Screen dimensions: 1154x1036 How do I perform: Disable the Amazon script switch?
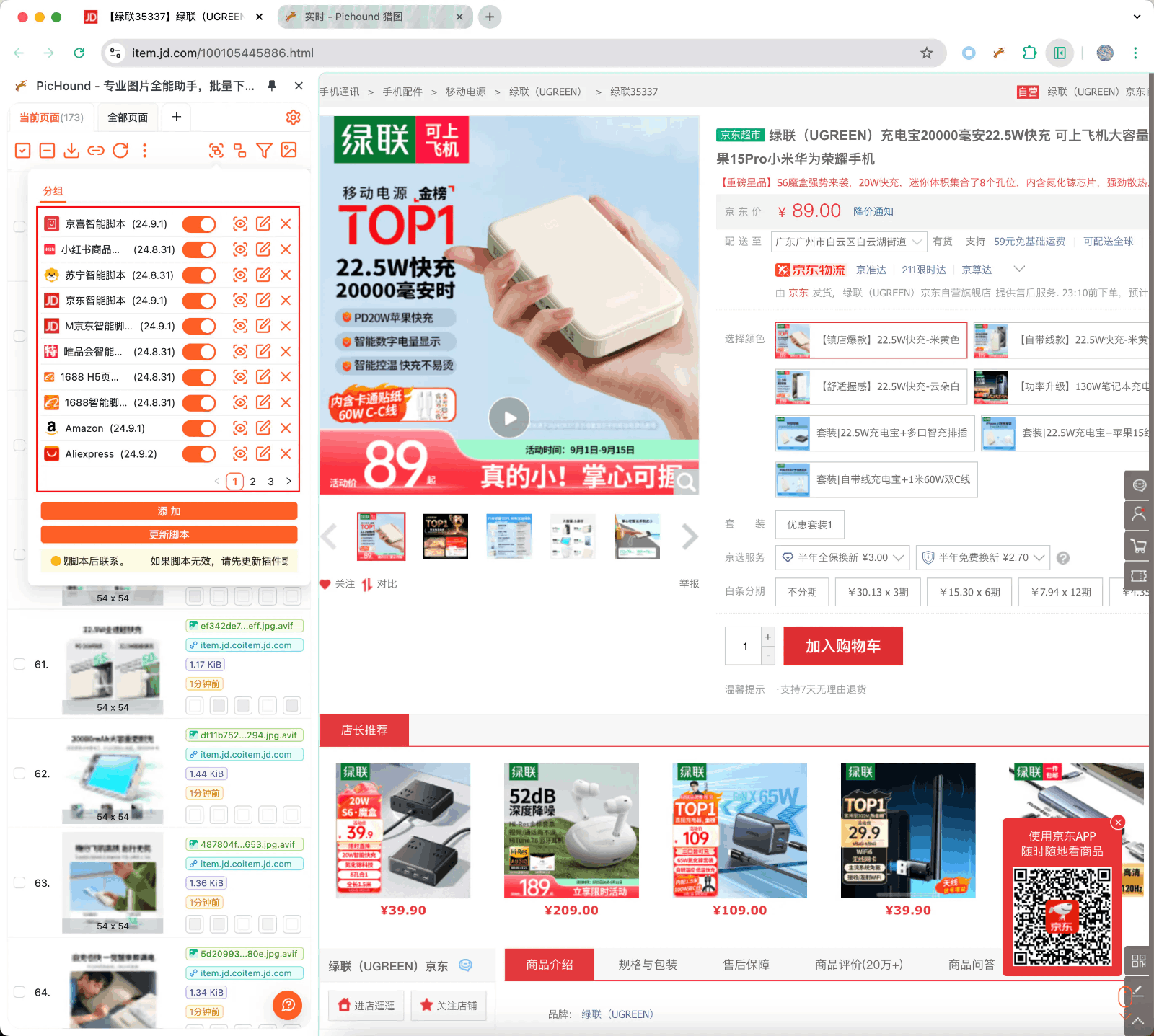(198, 428)
